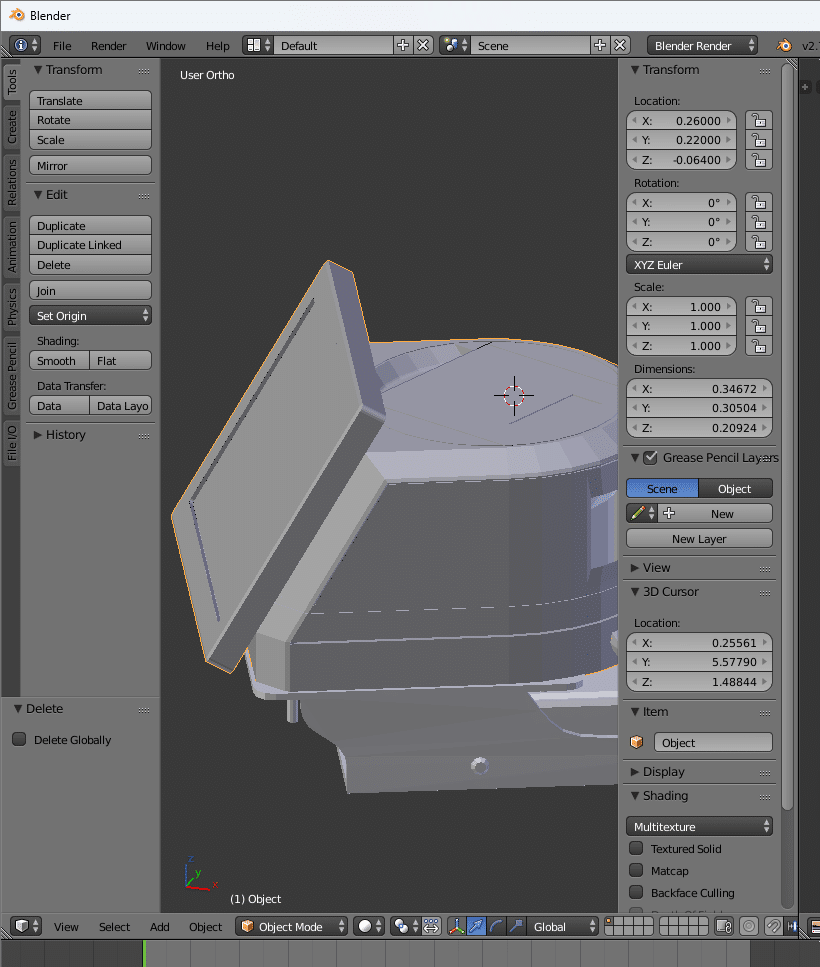Switch to the Physics tab
This screenshot has width=820, height=967.
pos(12,306)
